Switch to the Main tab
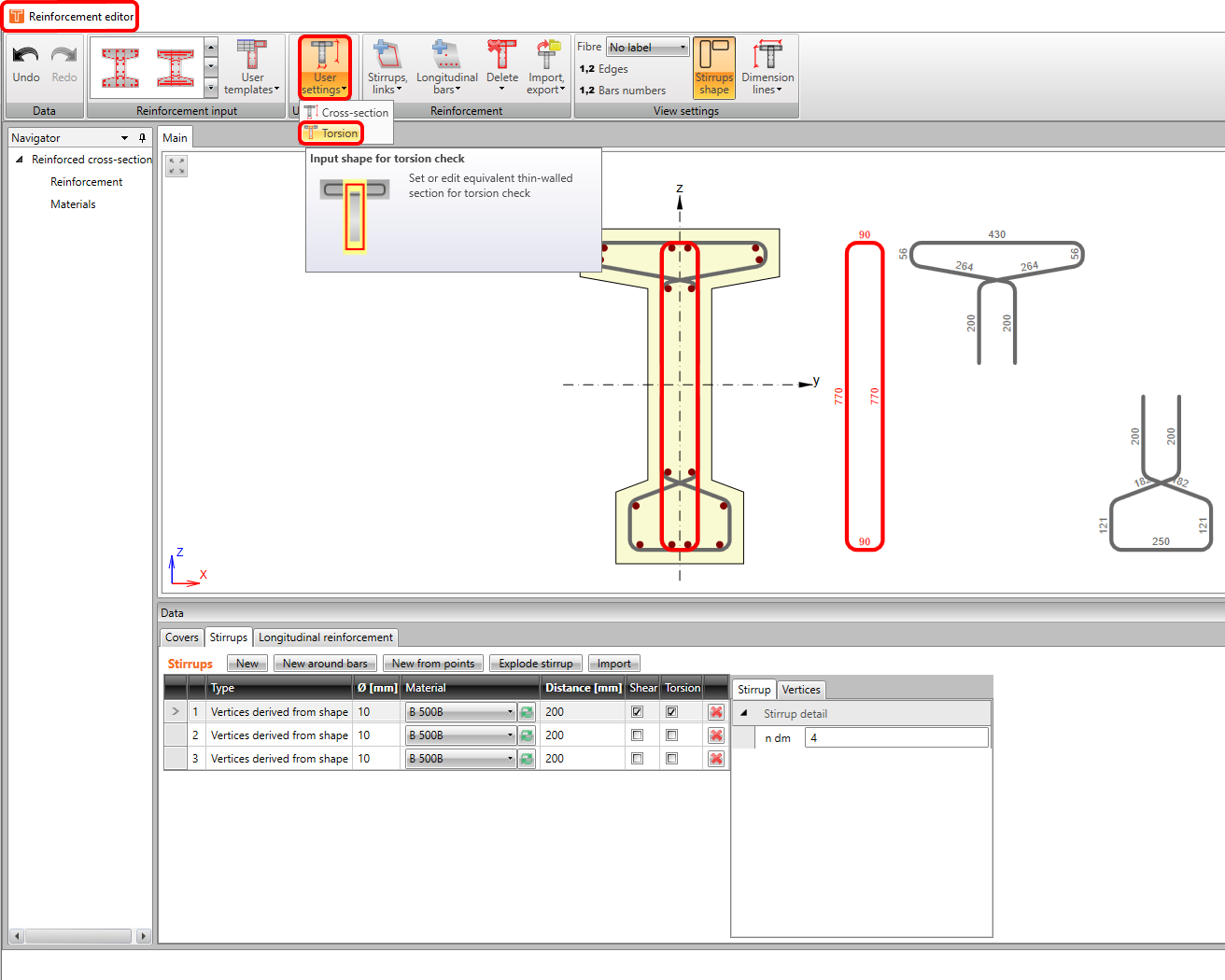The width and height of the screenshot is (1225, 980). point(175,137)
